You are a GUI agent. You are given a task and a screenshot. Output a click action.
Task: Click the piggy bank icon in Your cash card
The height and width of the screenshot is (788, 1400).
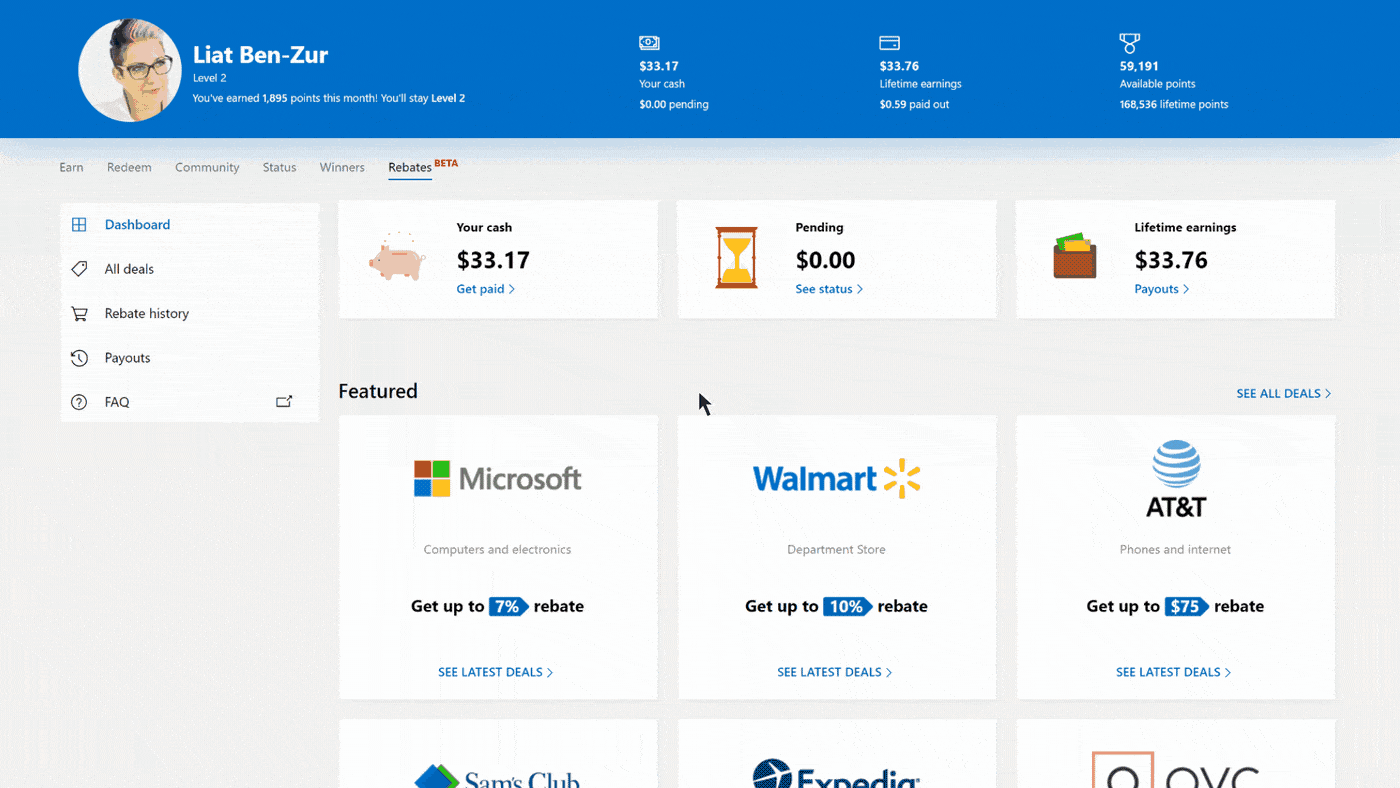[x=397, y=259]
